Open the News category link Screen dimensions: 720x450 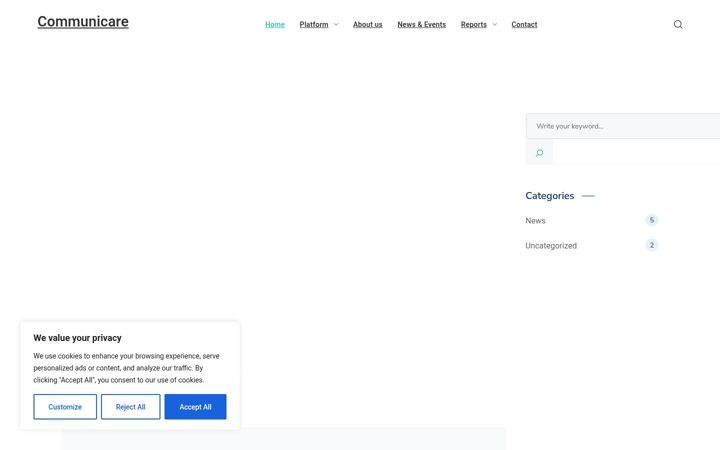click(x=535, y=220)
